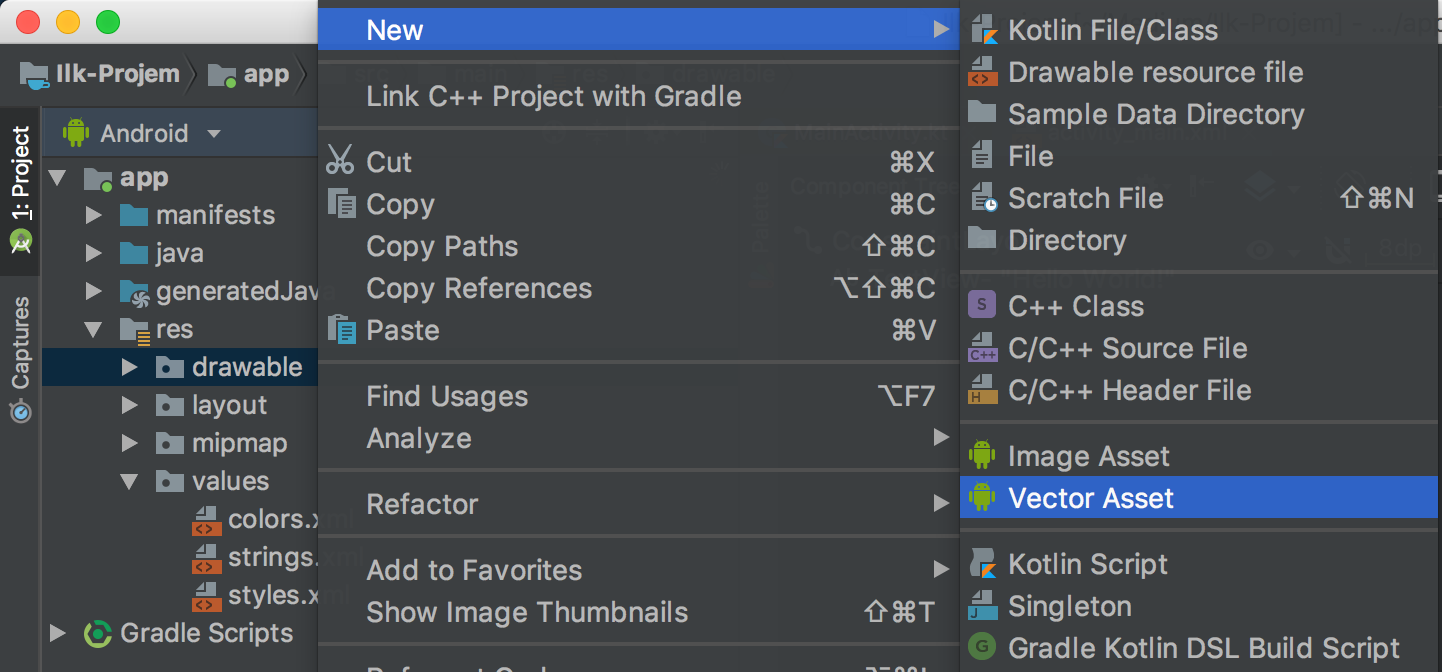This screenshot has height=672, width=1442.
Task: Click the File icon in New submenu
Action: point(983,155)
